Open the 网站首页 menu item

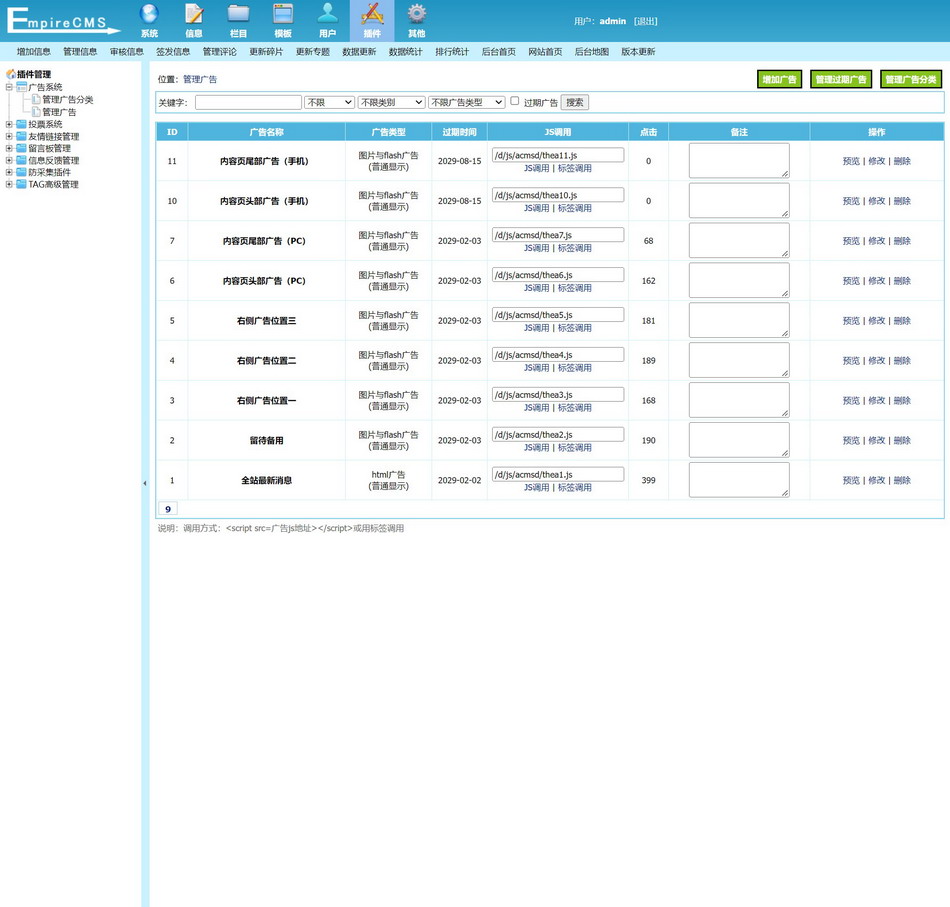pyautogui.click(x=545, y=51)
